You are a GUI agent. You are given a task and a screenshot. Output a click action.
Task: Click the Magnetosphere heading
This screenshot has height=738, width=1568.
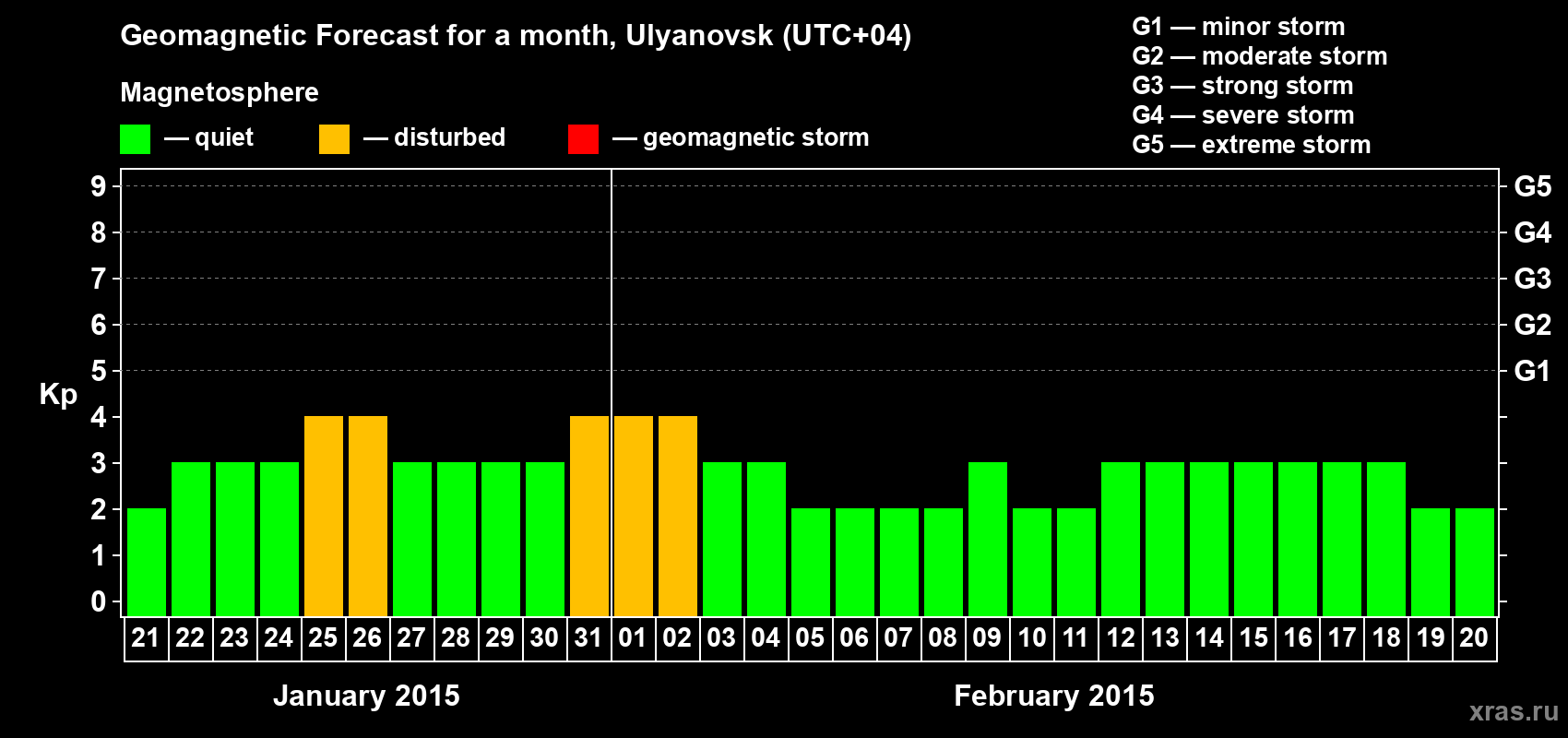point(220,92)
